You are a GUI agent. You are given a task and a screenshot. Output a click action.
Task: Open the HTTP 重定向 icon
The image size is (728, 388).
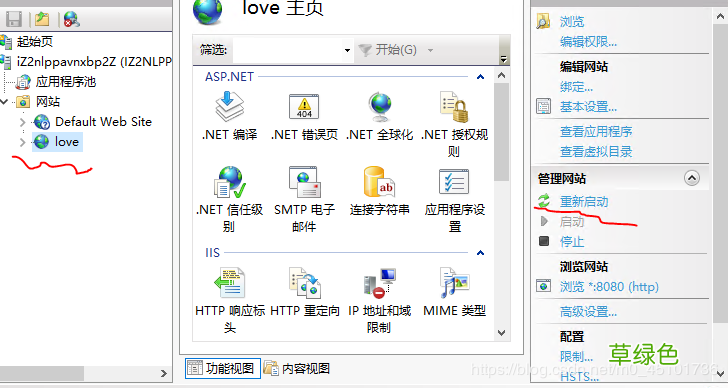(304, 283)
